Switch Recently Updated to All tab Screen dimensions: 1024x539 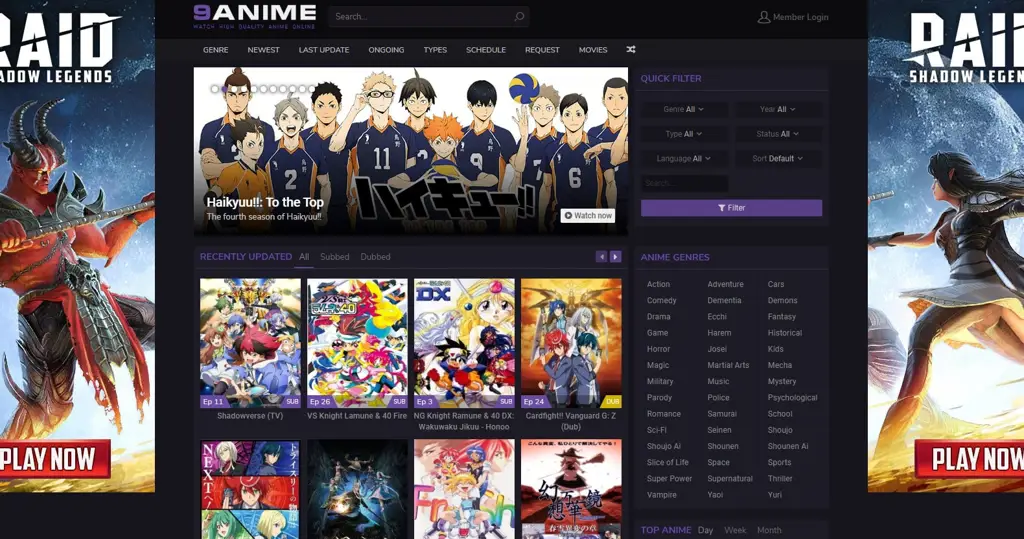[x=304, y=257]
